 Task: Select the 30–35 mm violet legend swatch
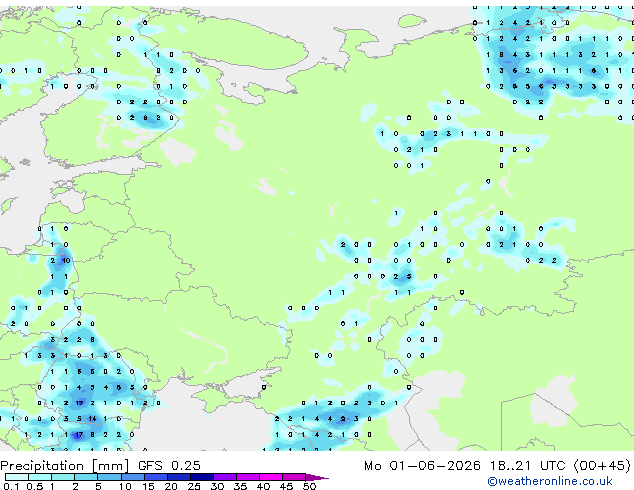(x=225, y=477)
